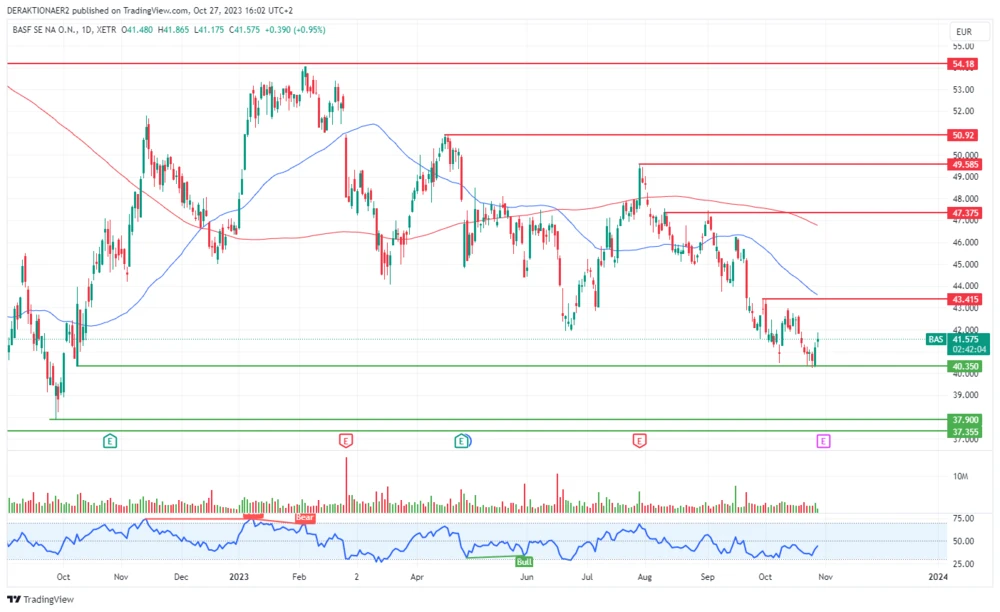The height and width of the screenshot is (612, 1000).
Task: Click the red earnings marker near February
Action: point(345,440)
